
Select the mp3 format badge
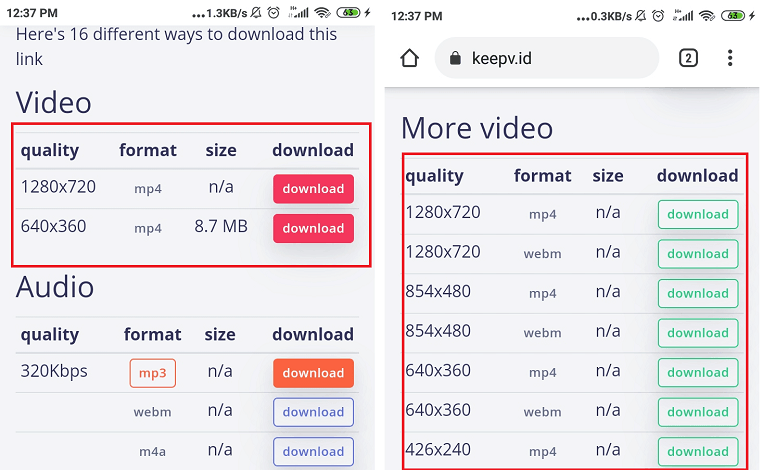point(152,373)
